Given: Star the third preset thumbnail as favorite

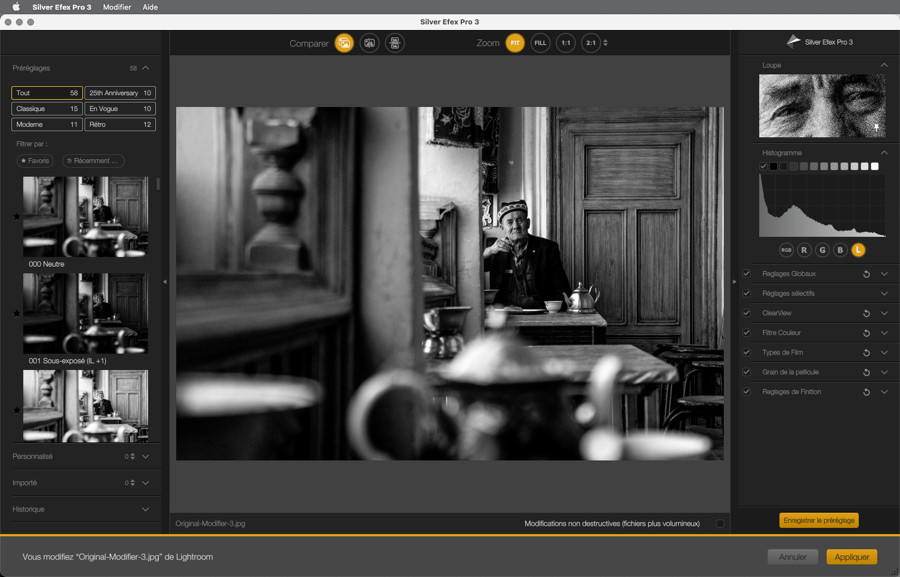Looking at the screenshot, I should (x=17, y=410).
